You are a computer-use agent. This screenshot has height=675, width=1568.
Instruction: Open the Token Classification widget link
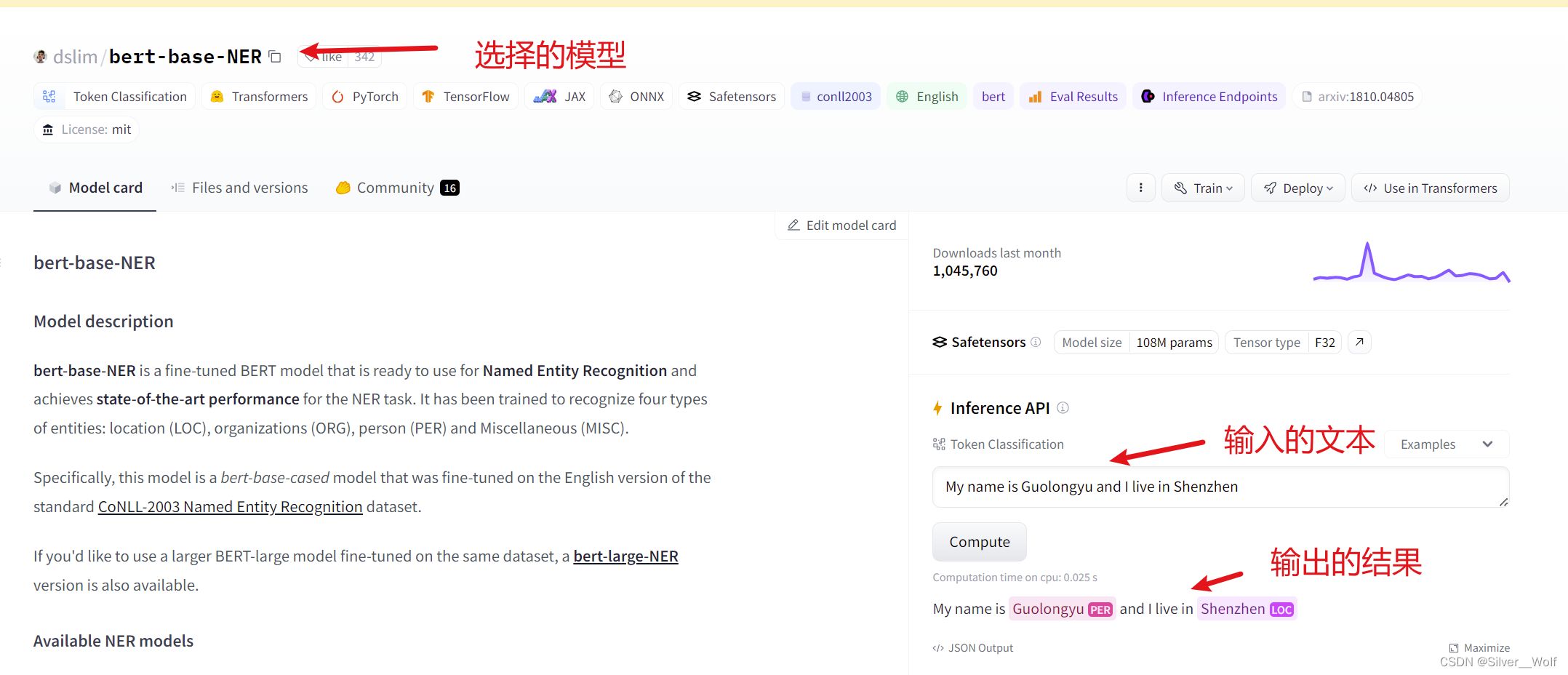pyautogui.click(x=999, y=444)
